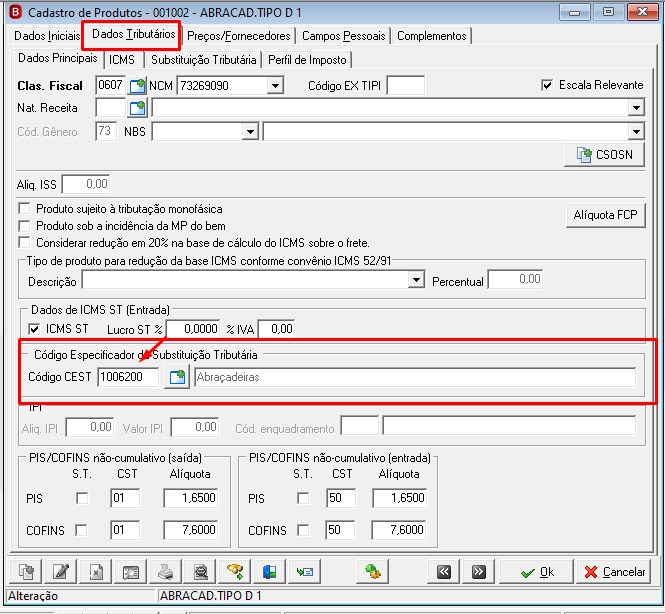
Task: Go to next record with double-right arrow
Action: click(479, 572)
